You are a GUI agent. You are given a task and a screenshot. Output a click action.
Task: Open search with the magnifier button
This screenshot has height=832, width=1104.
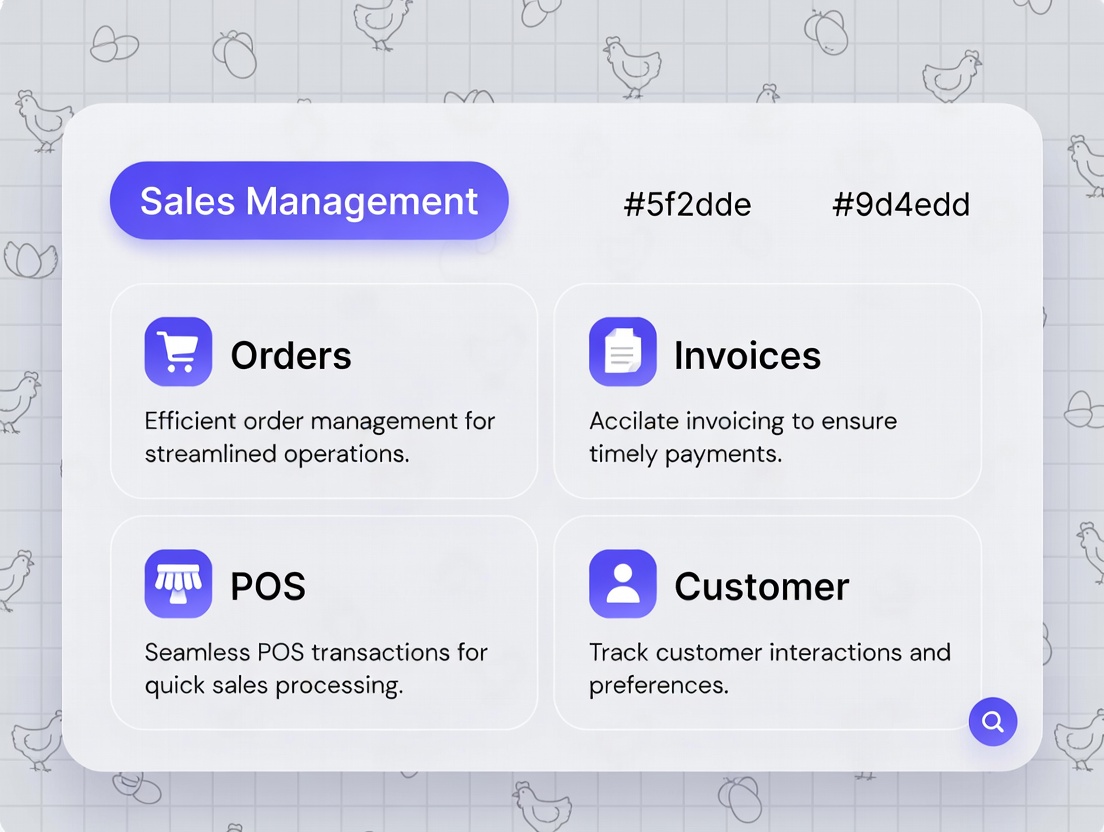(x=992, y=721)
